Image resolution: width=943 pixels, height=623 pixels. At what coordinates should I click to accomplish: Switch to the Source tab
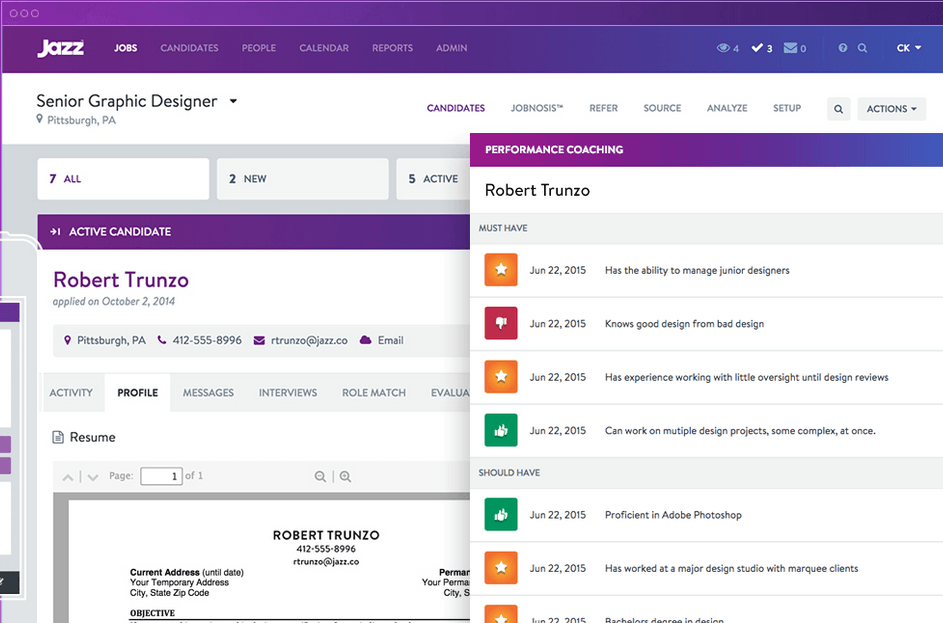coord(662,108)
